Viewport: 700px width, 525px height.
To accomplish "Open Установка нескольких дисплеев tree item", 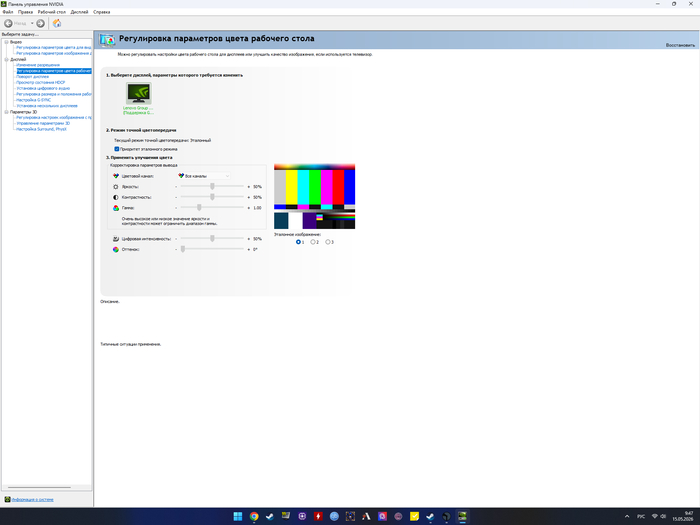I will [47, 106].
